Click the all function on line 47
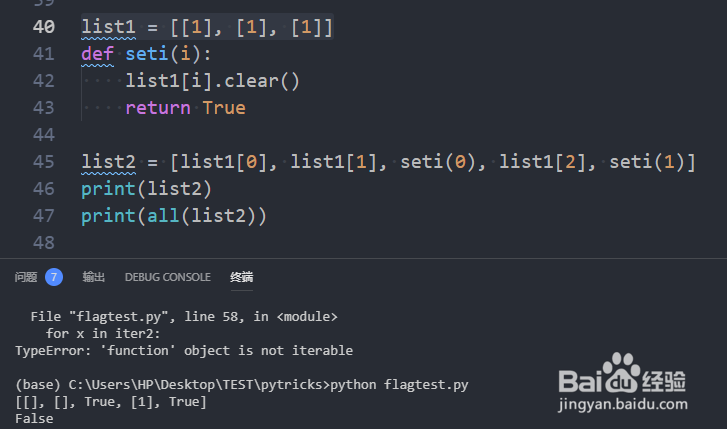Viewport: 727px width, 429px height. pos(163,216)
